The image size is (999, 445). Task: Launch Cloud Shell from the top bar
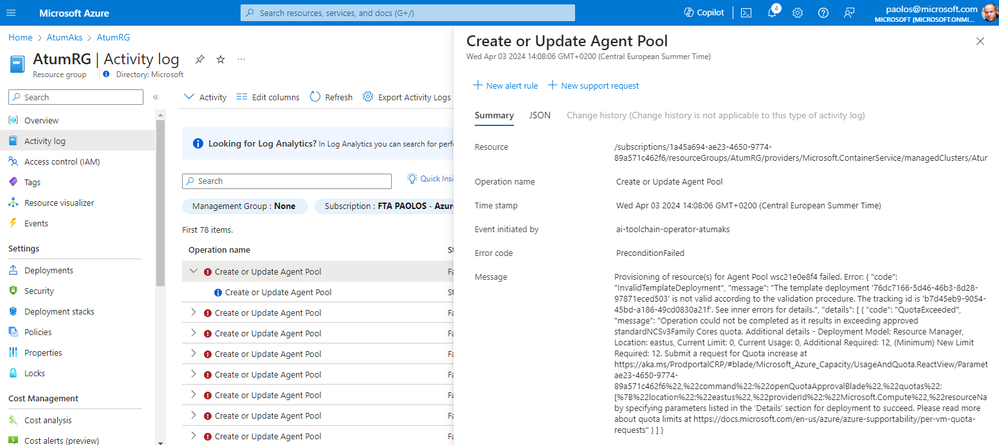click(x=747, y=13)
